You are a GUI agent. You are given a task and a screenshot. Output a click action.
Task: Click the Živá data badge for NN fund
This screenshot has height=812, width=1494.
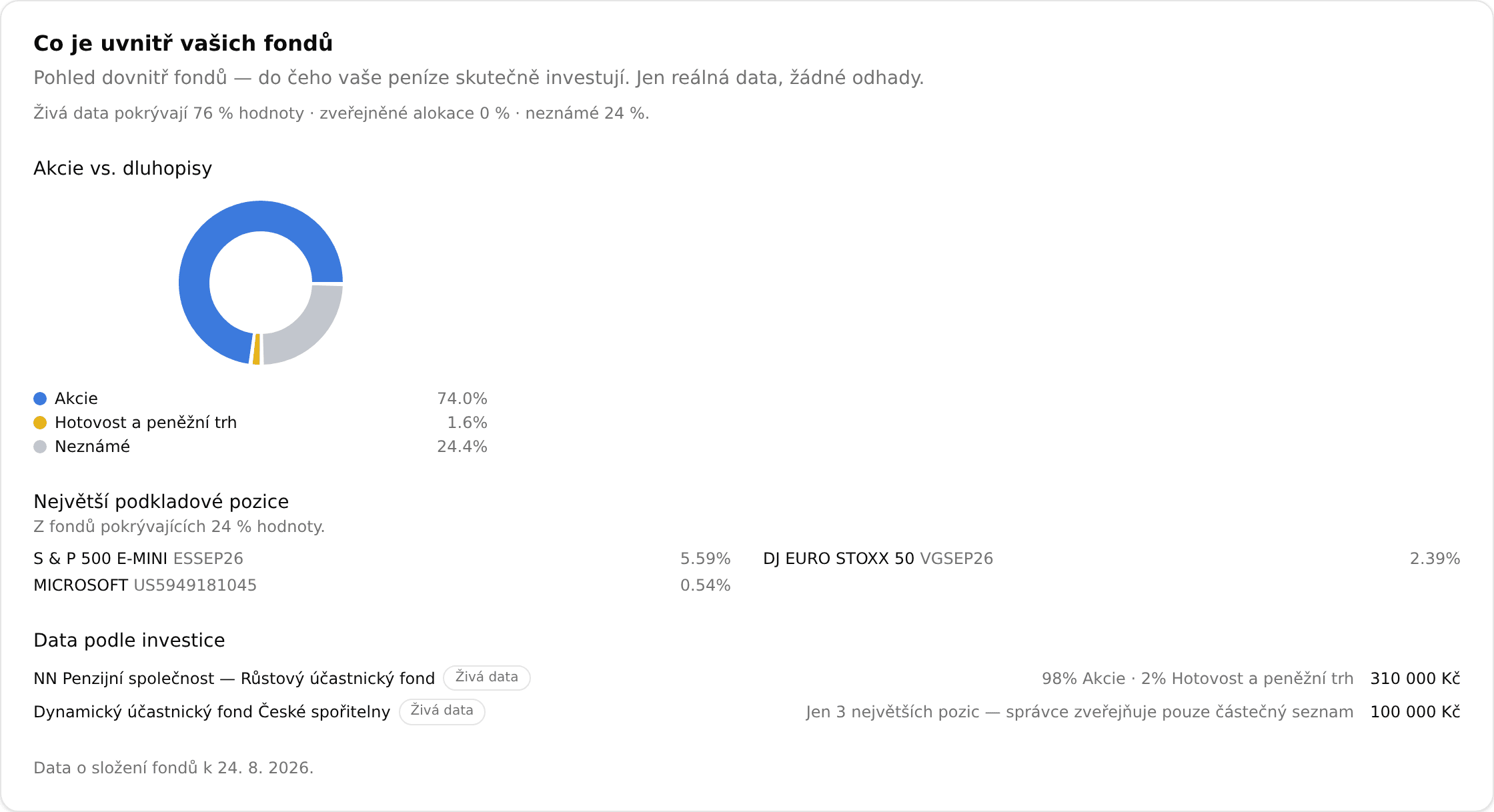487,677
